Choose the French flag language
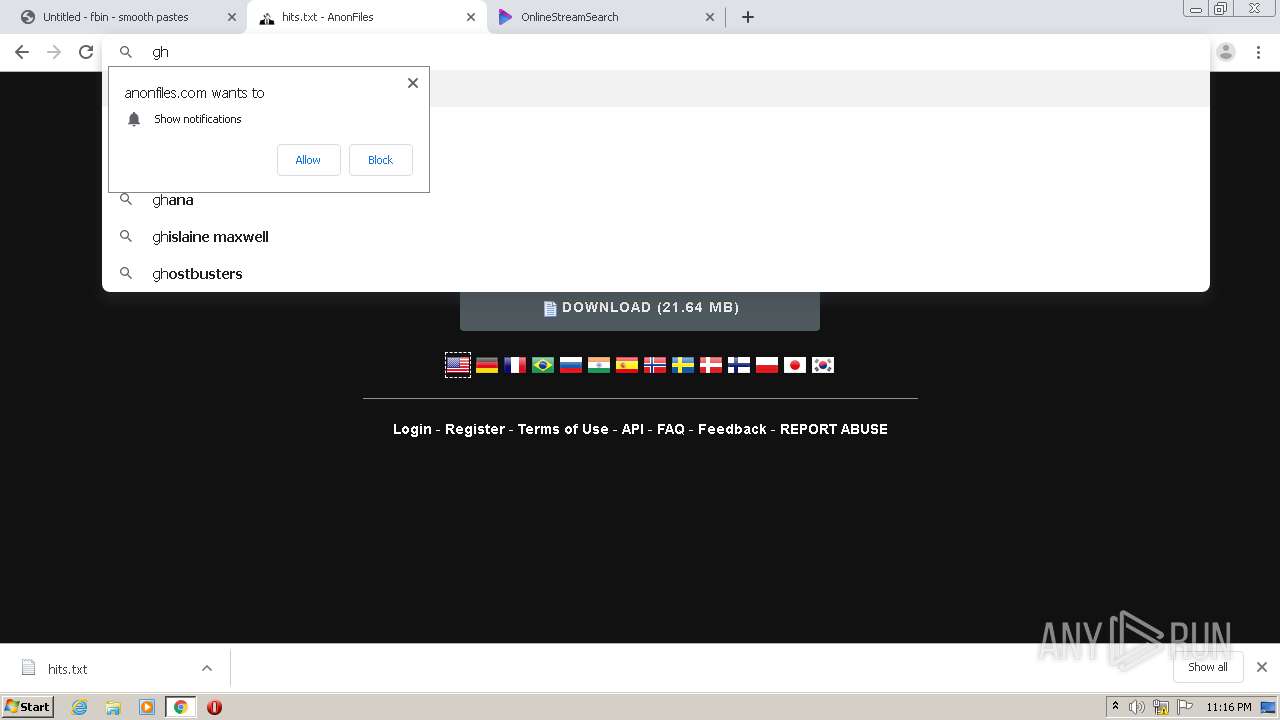Viewport: 1280px width, 720px height. pos(515,365)
